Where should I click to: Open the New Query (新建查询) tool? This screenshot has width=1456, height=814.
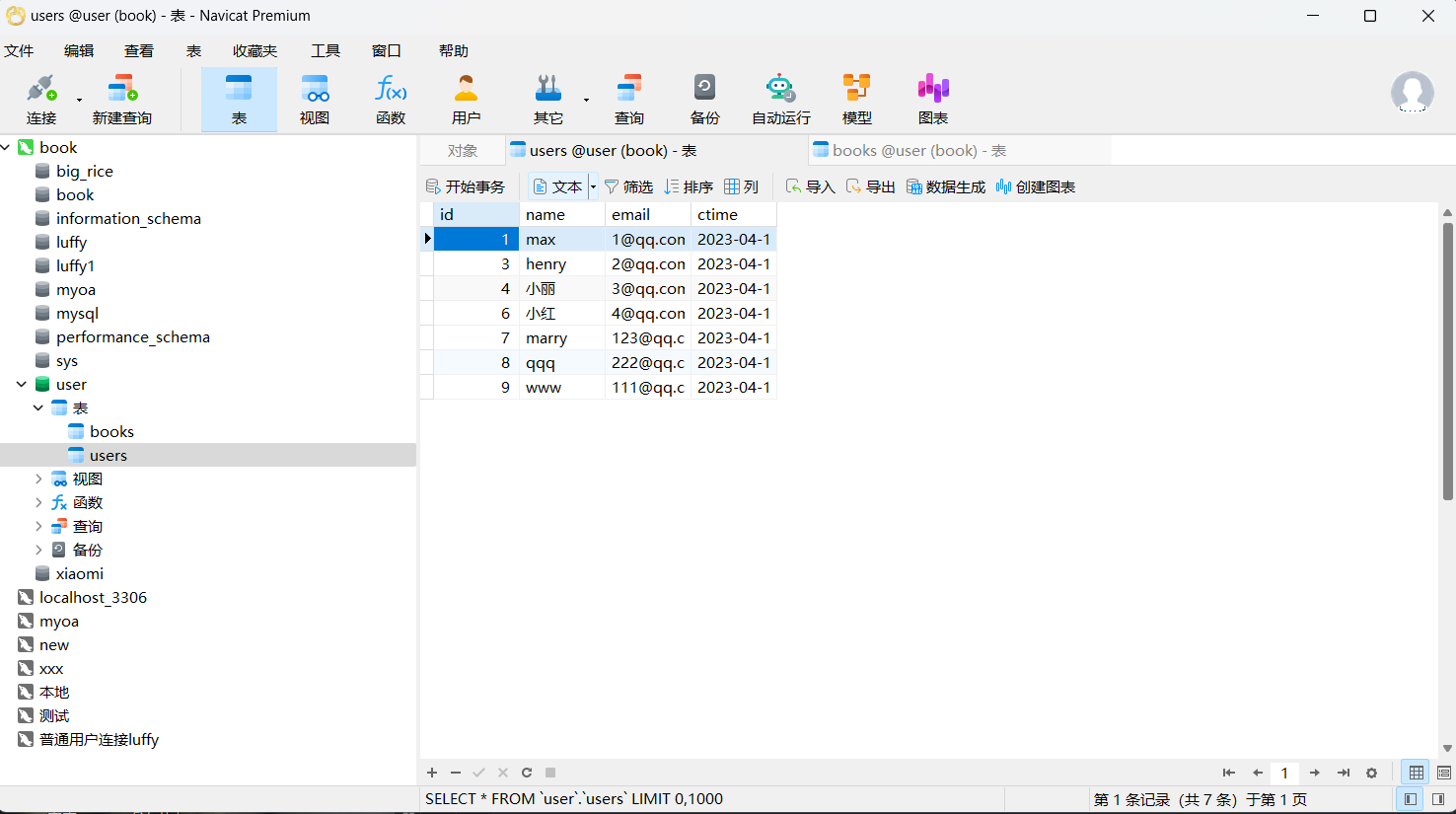tap(122, 99)
